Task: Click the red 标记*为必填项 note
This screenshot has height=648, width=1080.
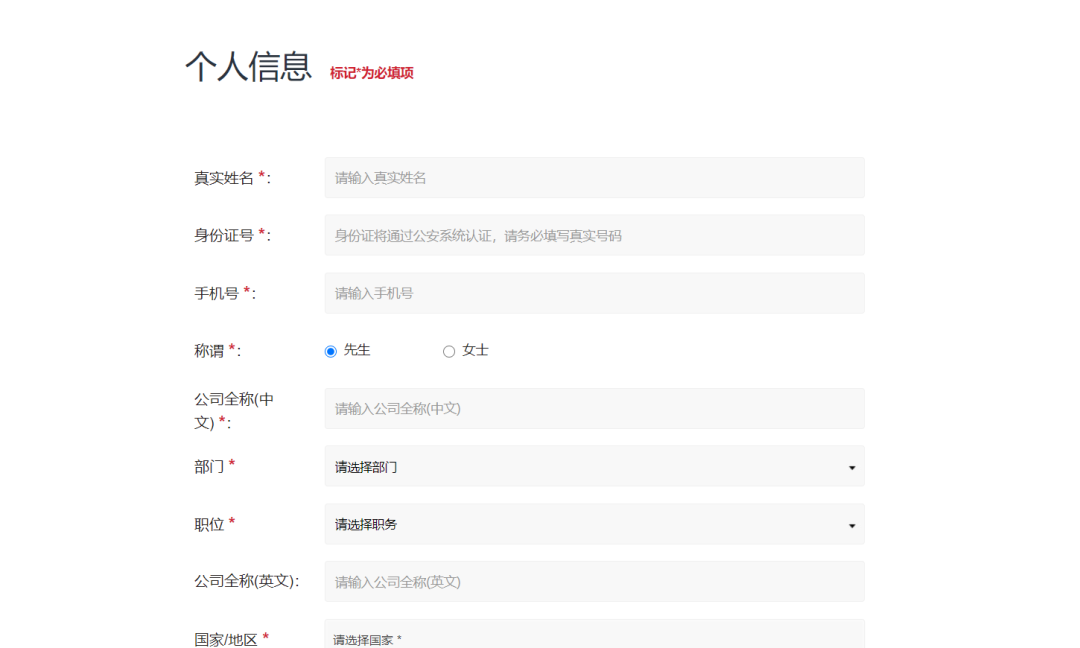Action: tap(372, 73)
